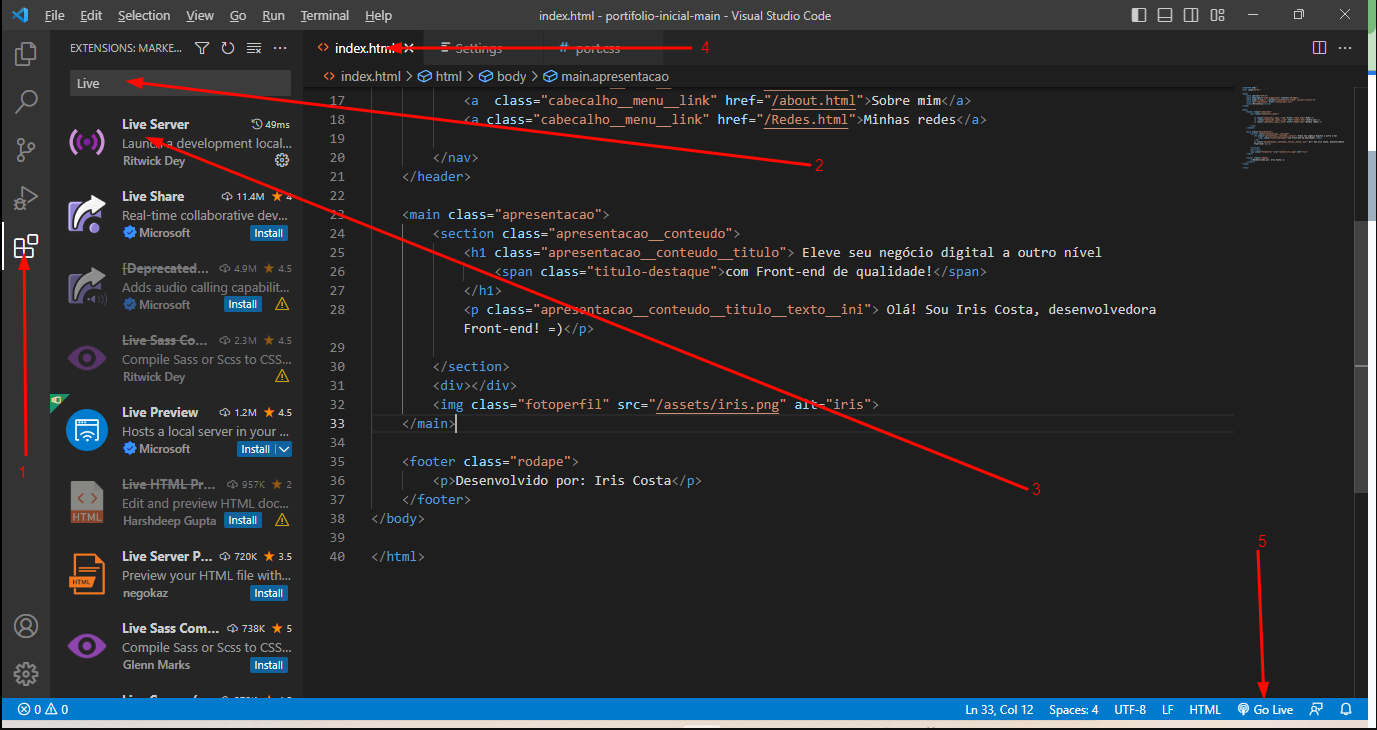
Task: Split the editor to the right
Action: point(1319,48)
